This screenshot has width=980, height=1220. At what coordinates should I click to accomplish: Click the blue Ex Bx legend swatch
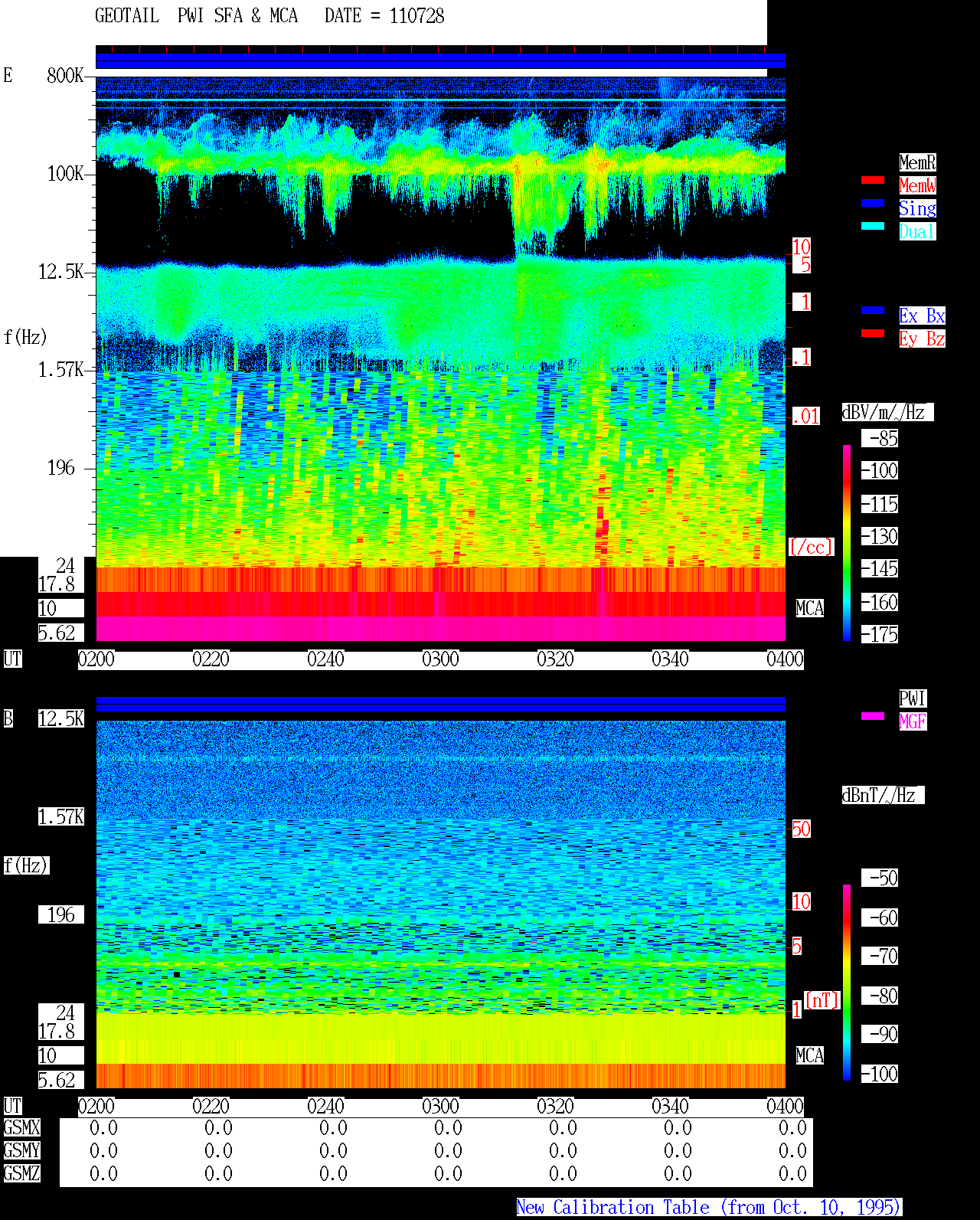pyautogui.click(x=873, y=310)
